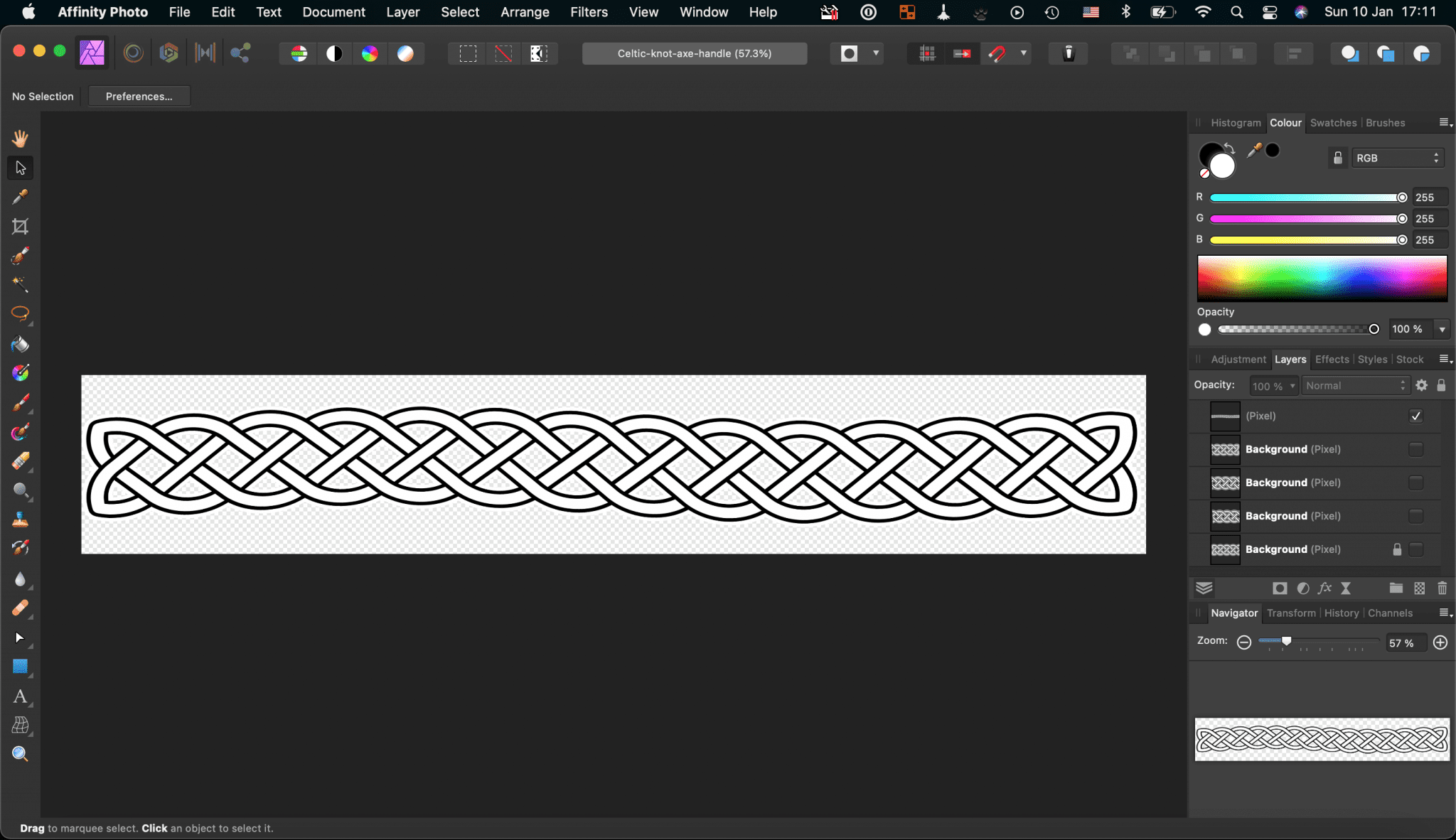Click the Deselect toolbar icon
Image resolution: width=1456 pixels, height=840 pixels.
pyautogui.click(x=503, y=53)
